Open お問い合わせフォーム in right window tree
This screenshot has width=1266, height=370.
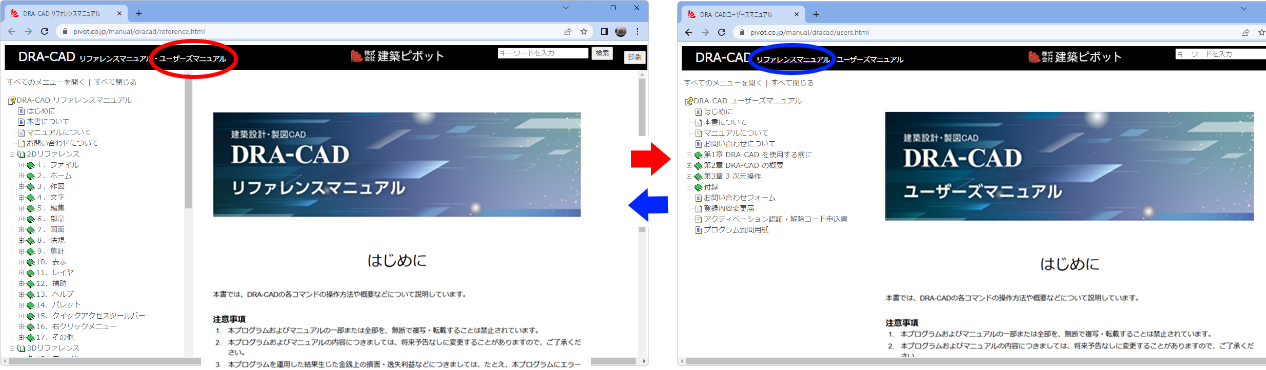(x=739, y=198)
